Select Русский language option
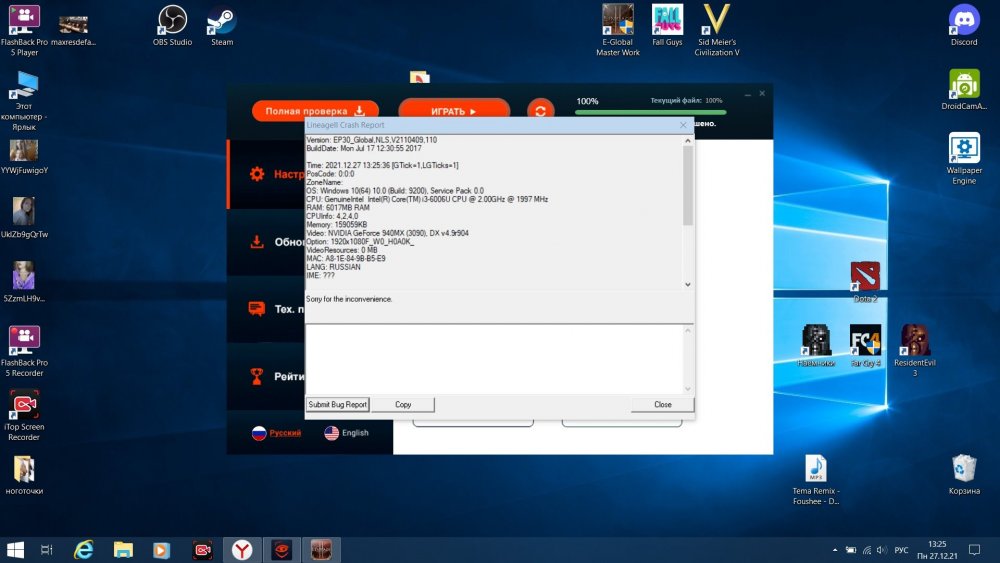Viewport: 1000px width, 563px height. (x=276, y=433)
